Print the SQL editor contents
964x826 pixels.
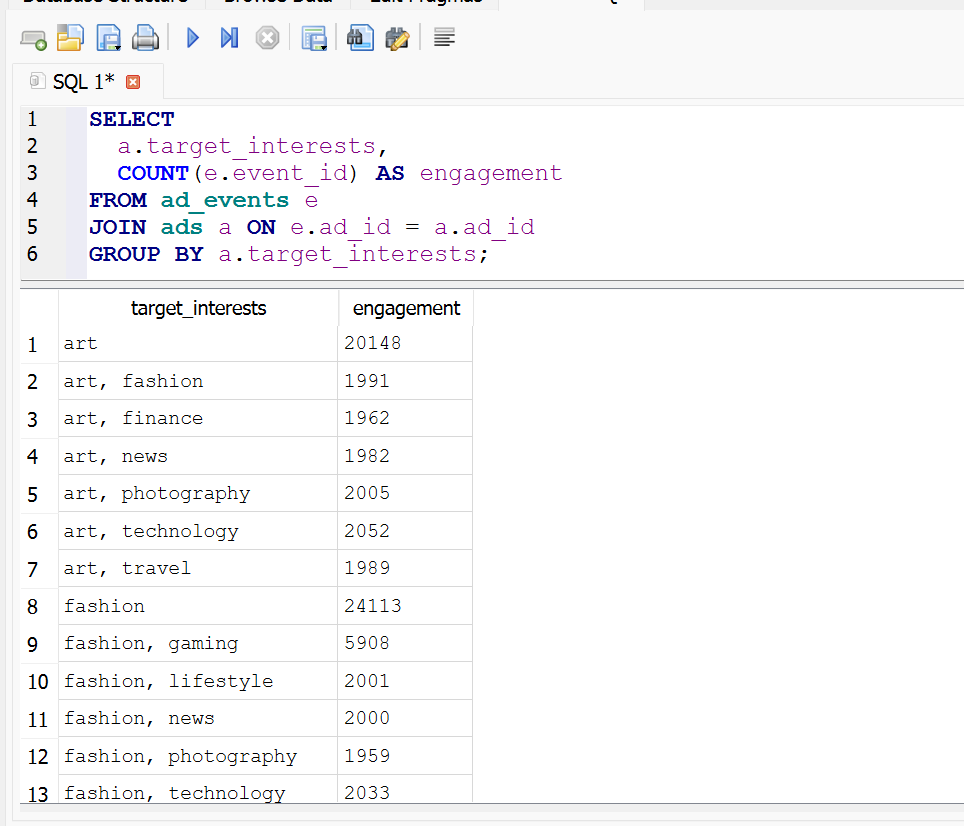pos(146,39)
